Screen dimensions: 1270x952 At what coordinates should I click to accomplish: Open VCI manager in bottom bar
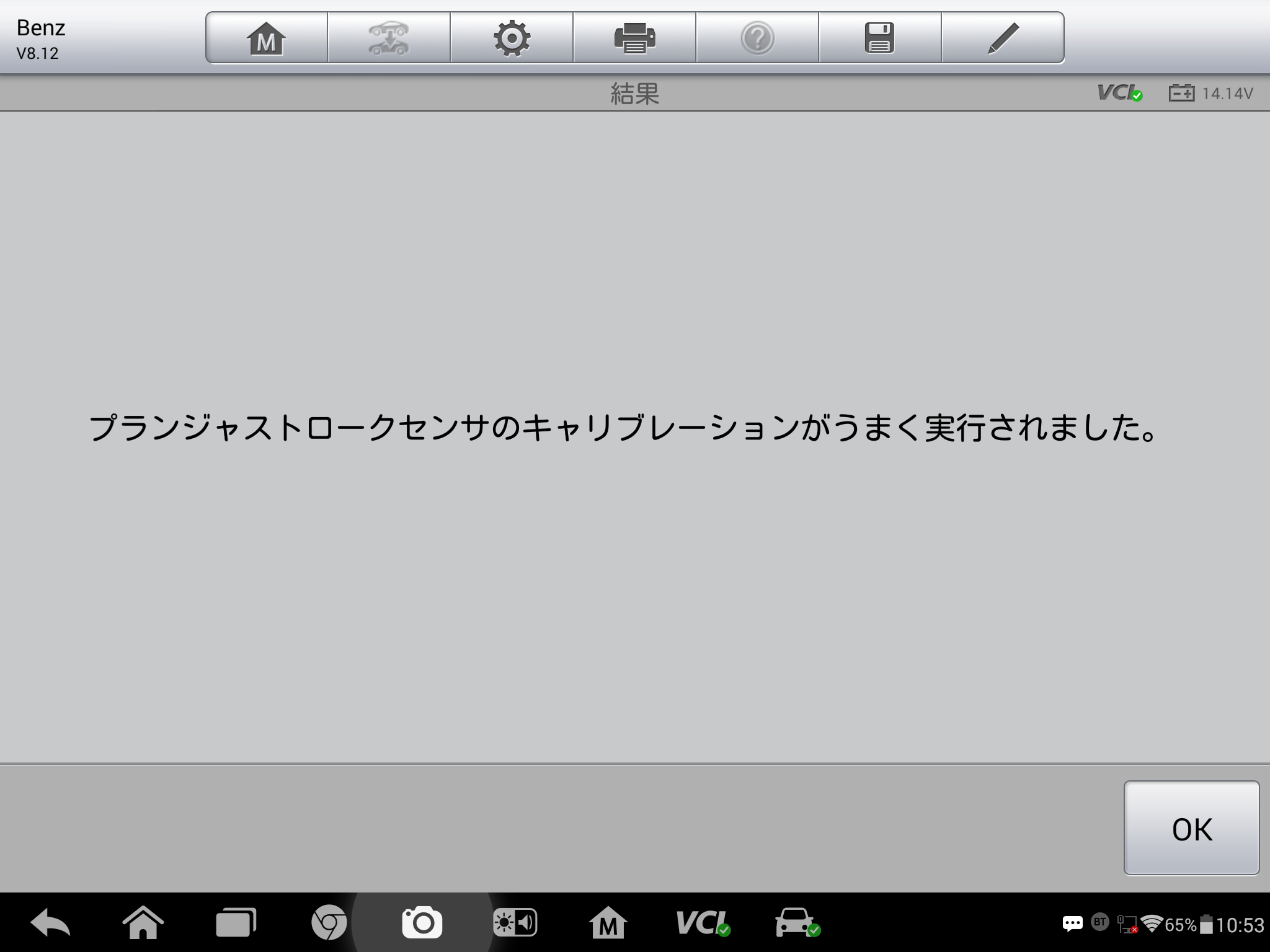(703, 923)
